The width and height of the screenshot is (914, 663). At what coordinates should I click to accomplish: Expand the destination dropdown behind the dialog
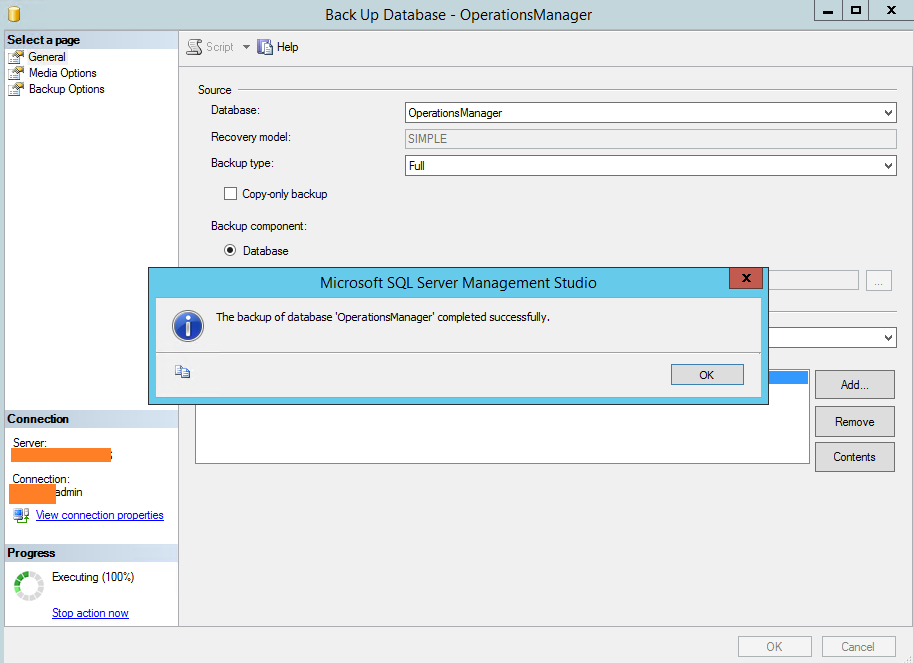pyautogui.click(x=888, y=338)
